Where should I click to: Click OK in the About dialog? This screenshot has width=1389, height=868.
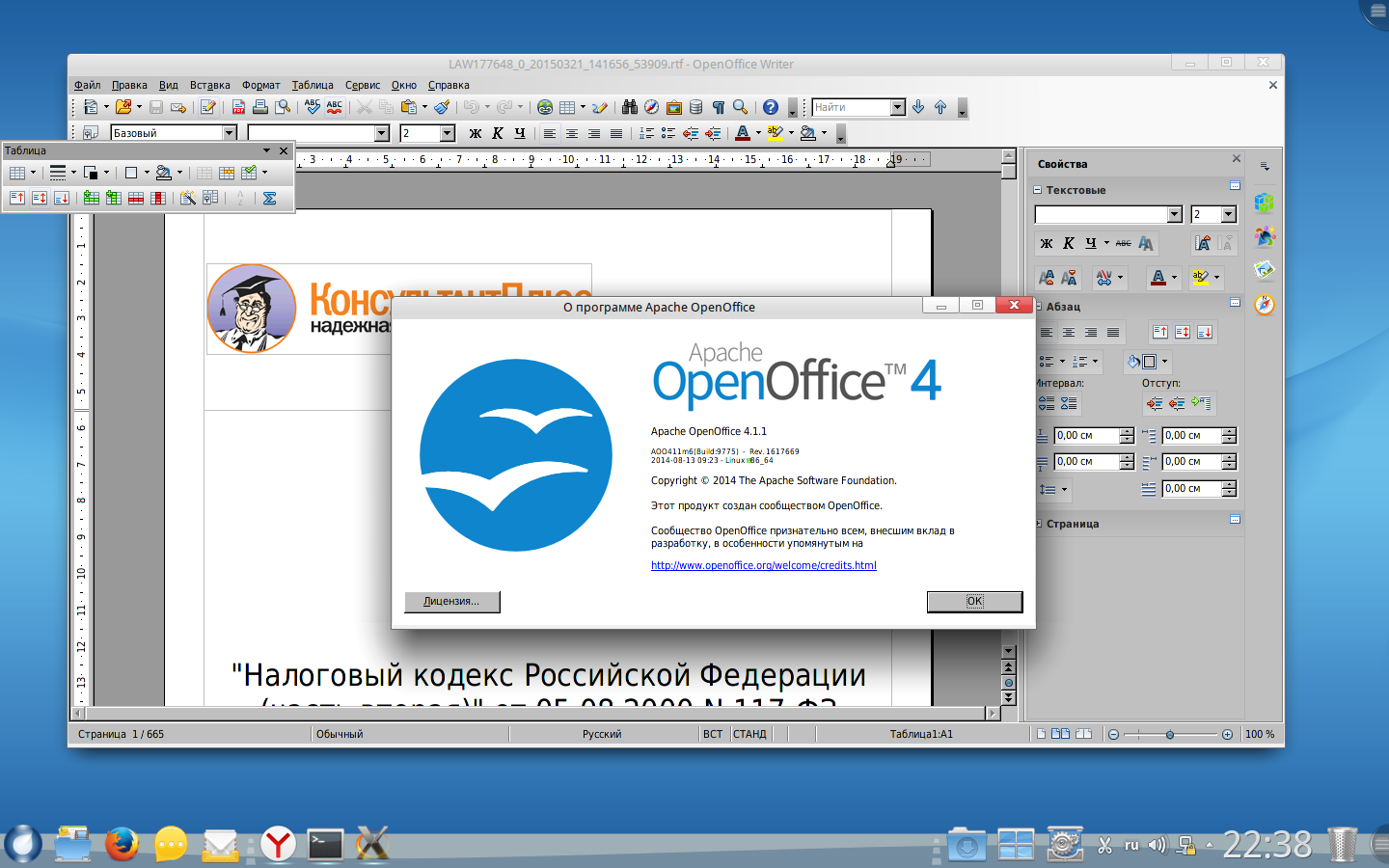click(x=974, y=602)
